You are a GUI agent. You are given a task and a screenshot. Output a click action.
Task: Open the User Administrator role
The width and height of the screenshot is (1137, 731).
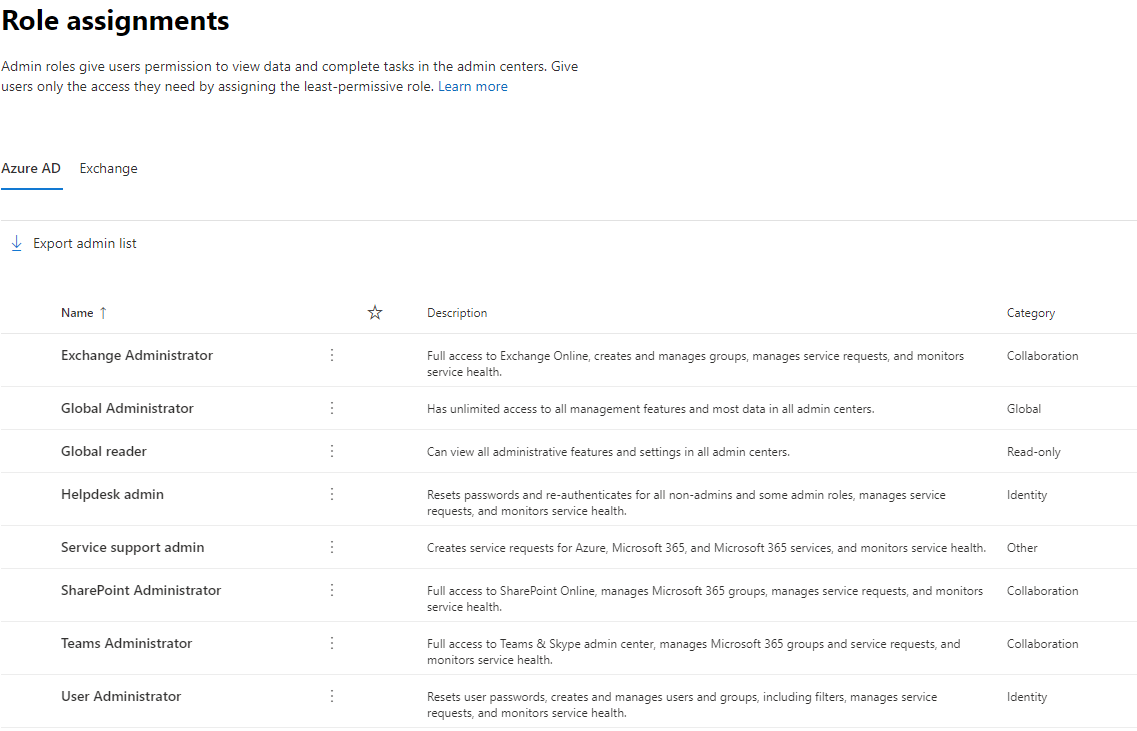tap(121, 696)
